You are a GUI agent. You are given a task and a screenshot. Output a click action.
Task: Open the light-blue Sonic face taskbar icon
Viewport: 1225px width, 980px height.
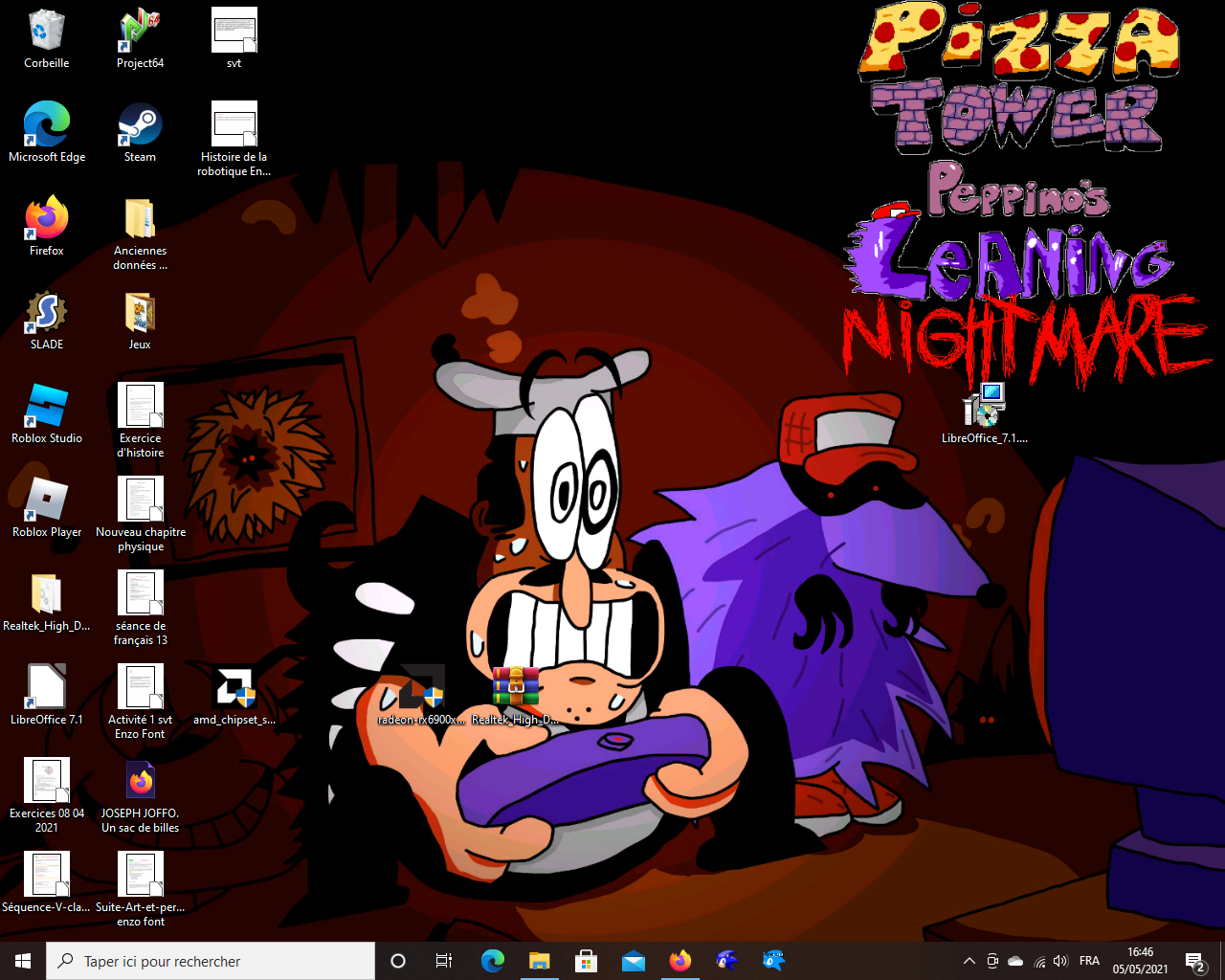tap(774, 961)
